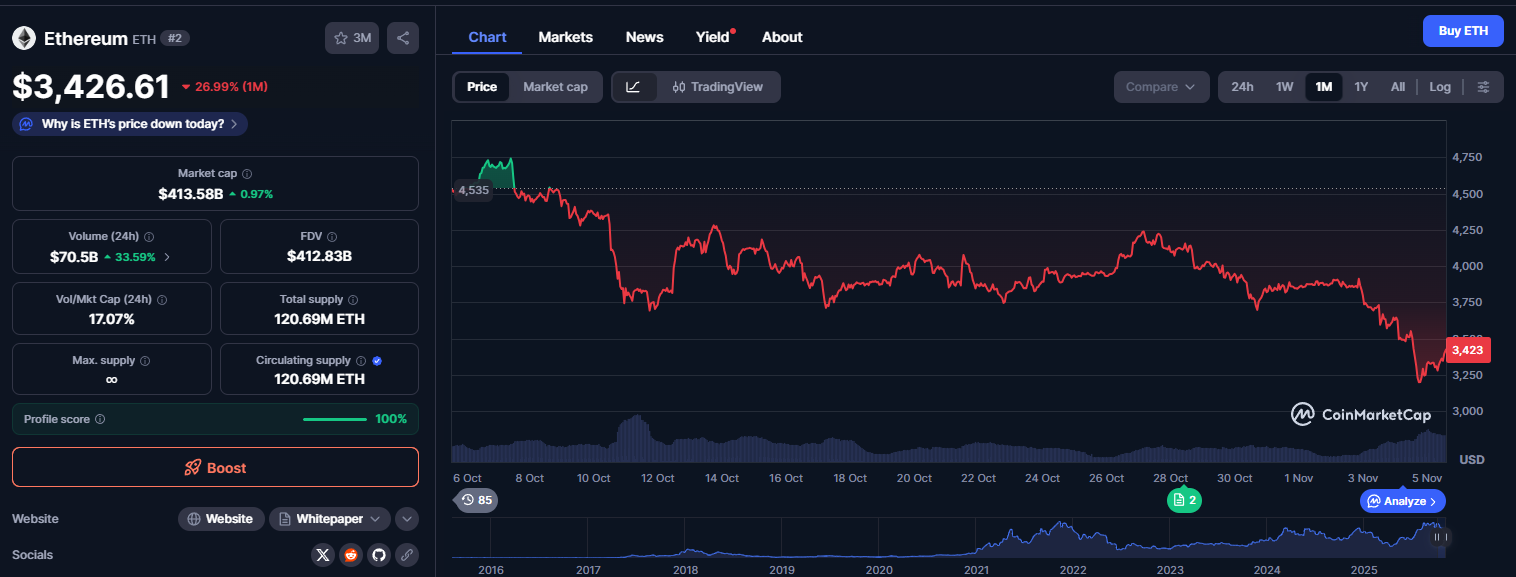1516x577 pixels.
Task: Open Ethereum's GitHub page via GitHub icon
Action: tap(378, 554)
